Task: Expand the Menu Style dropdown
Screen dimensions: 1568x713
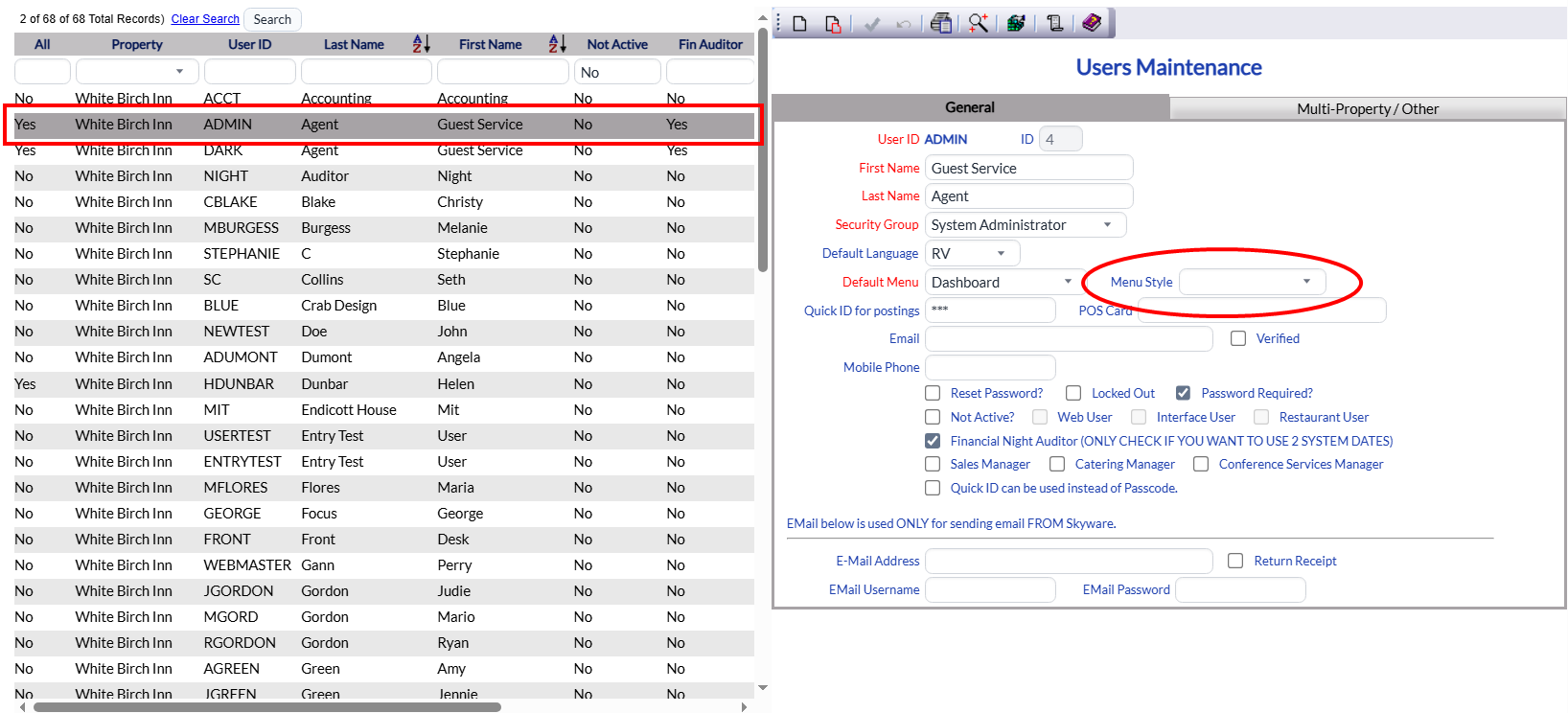Action: click(1252, 282)
